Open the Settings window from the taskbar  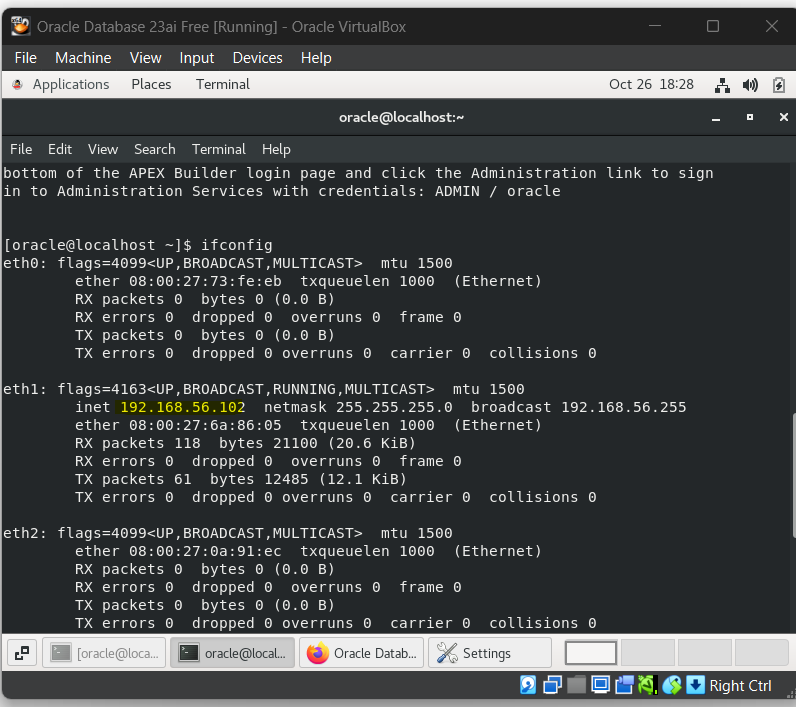point(489,653)
